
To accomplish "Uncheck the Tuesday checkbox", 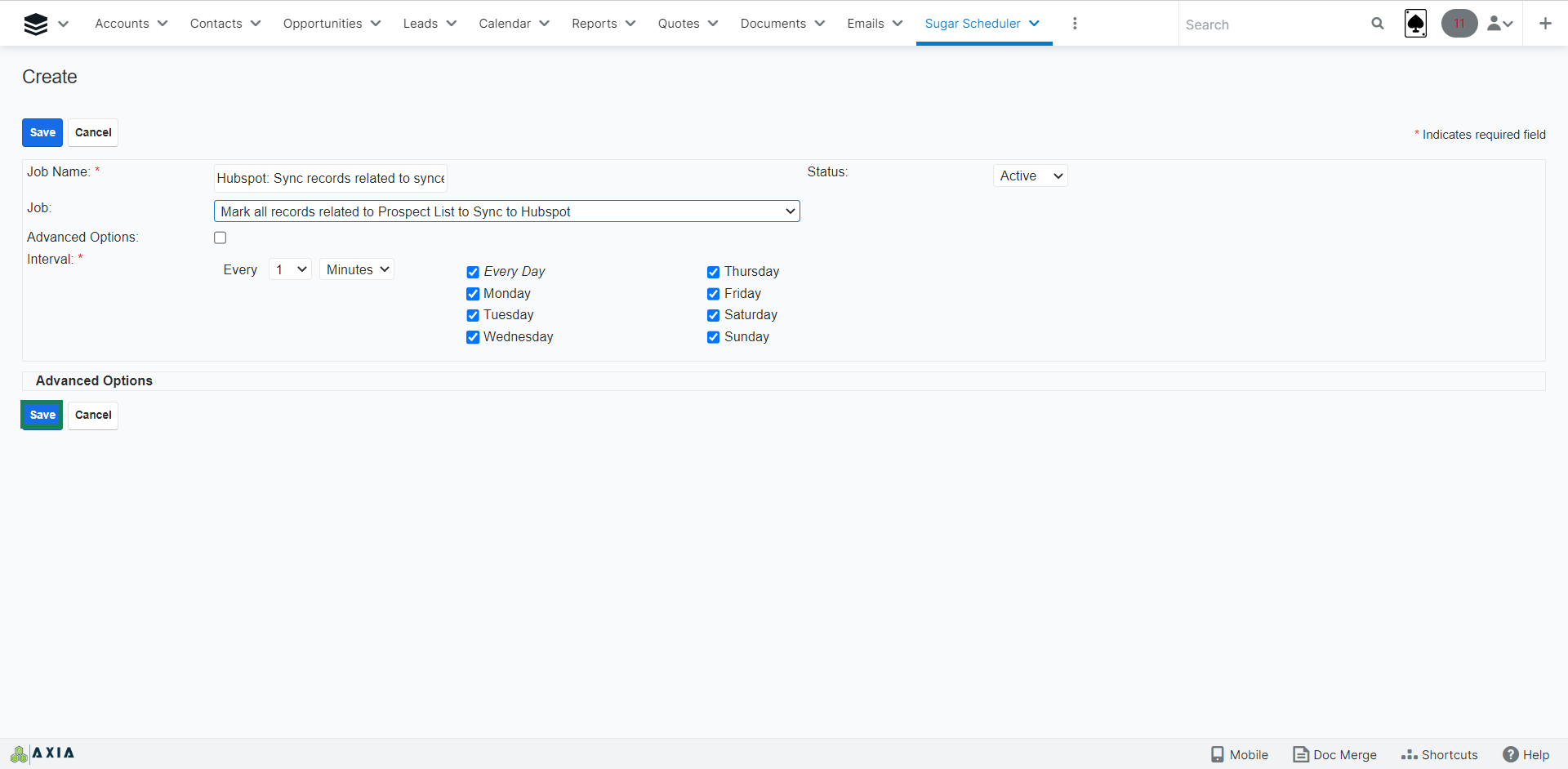I will pos(473,315).
